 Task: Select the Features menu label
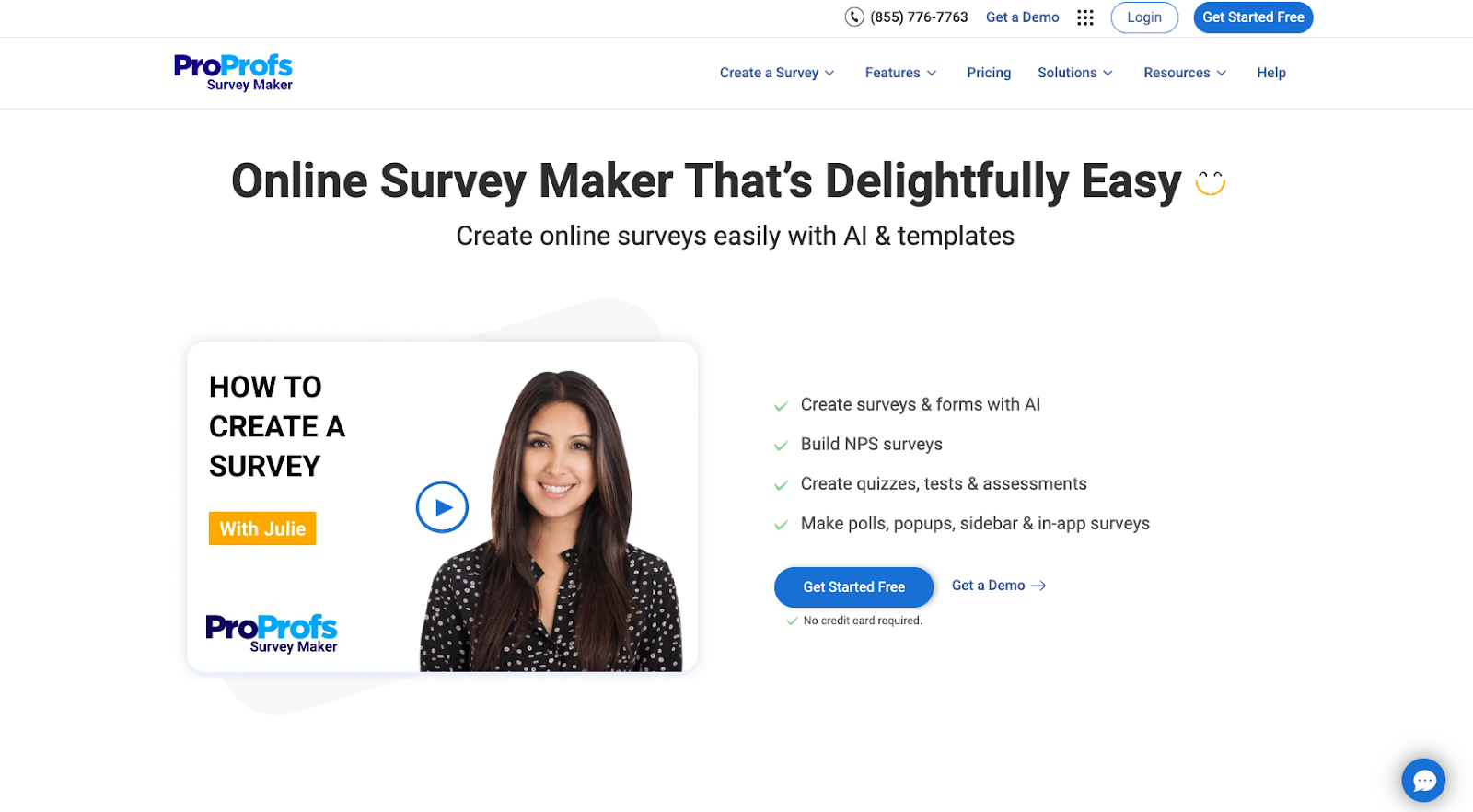pyautogui.click(x=892, y=73)
